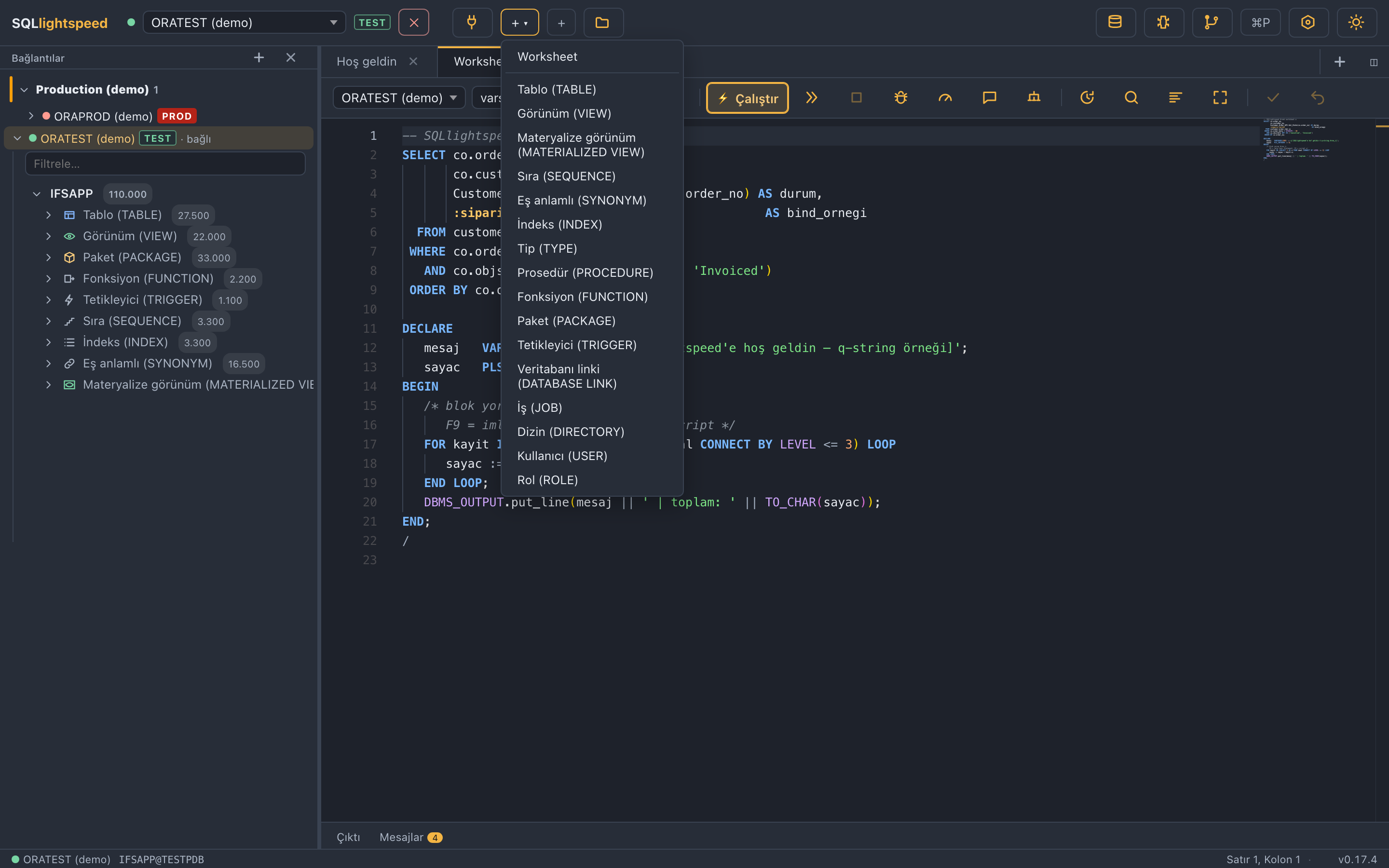The image size is (1389, 868).
Task: Click the red disconnect X button
Action: coord(414,22)
